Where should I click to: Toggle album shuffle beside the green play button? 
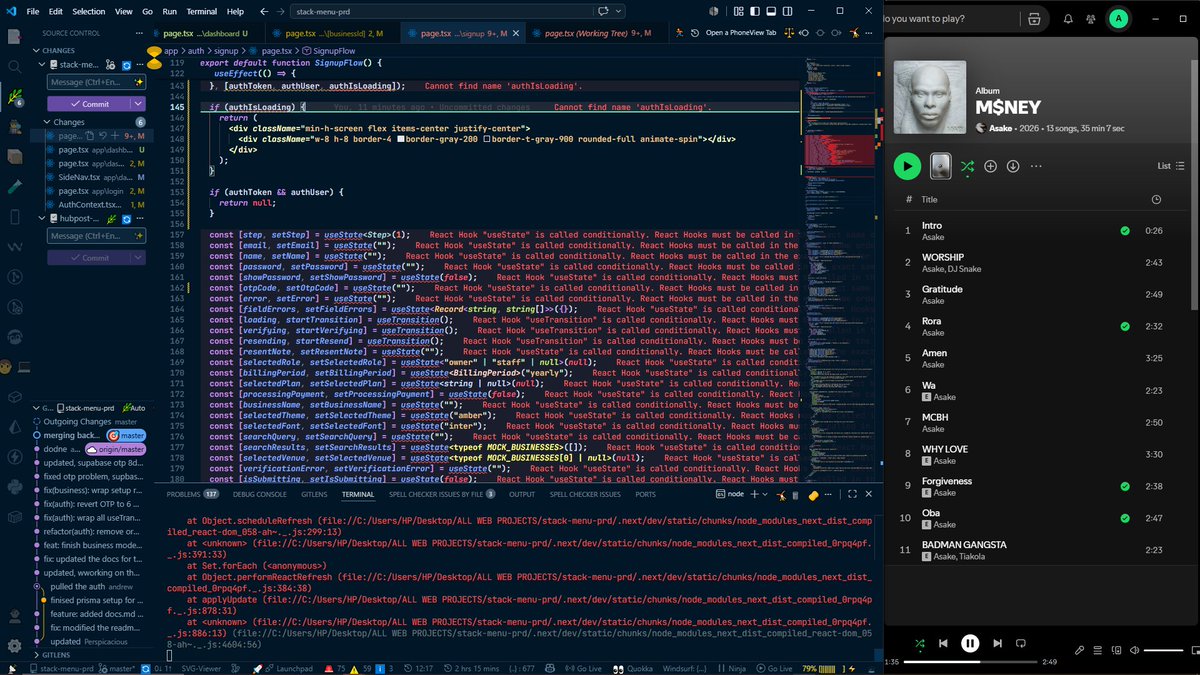[x=967, y=166]
